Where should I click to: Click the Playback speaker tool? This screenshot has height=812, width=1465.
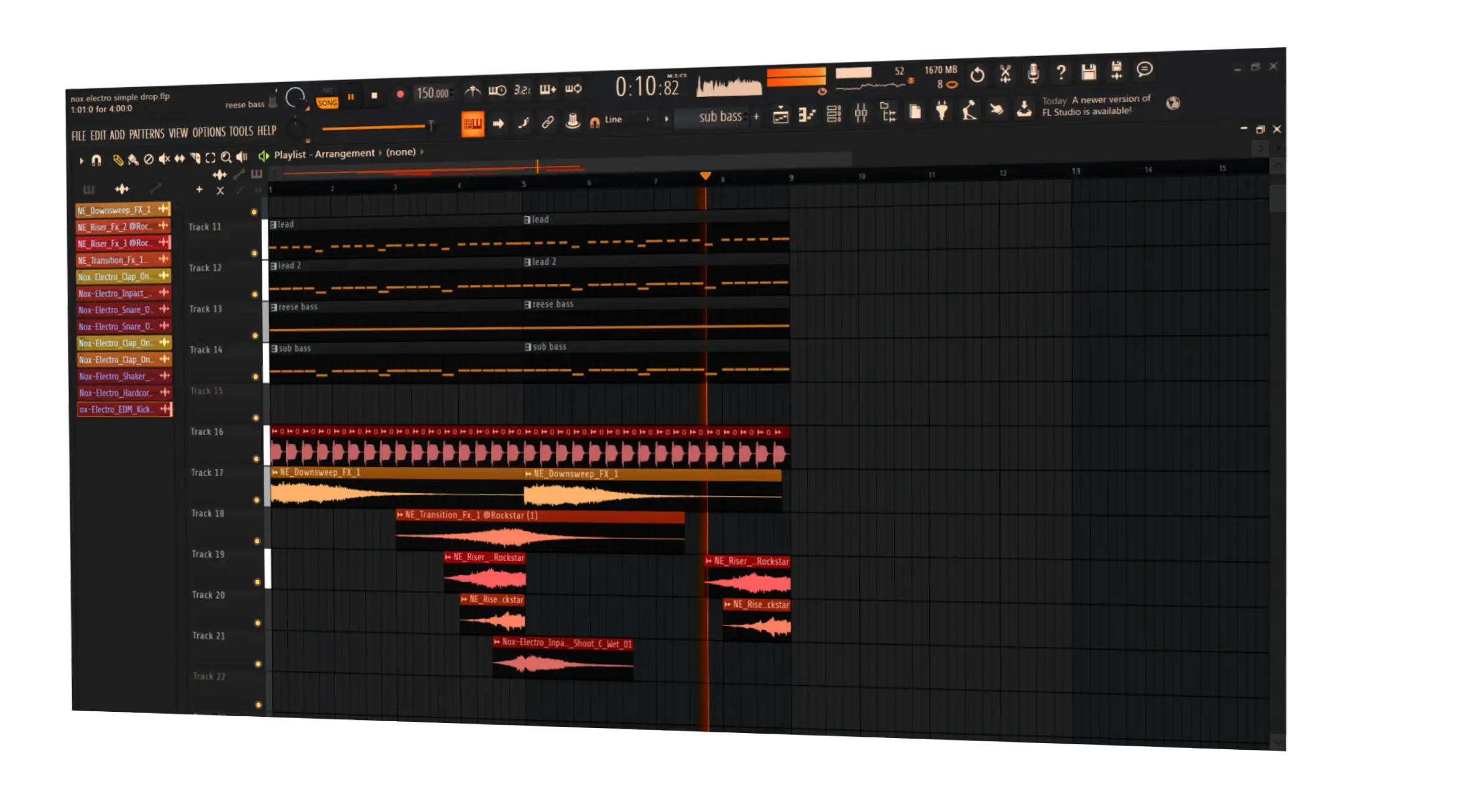coord(242,157)
